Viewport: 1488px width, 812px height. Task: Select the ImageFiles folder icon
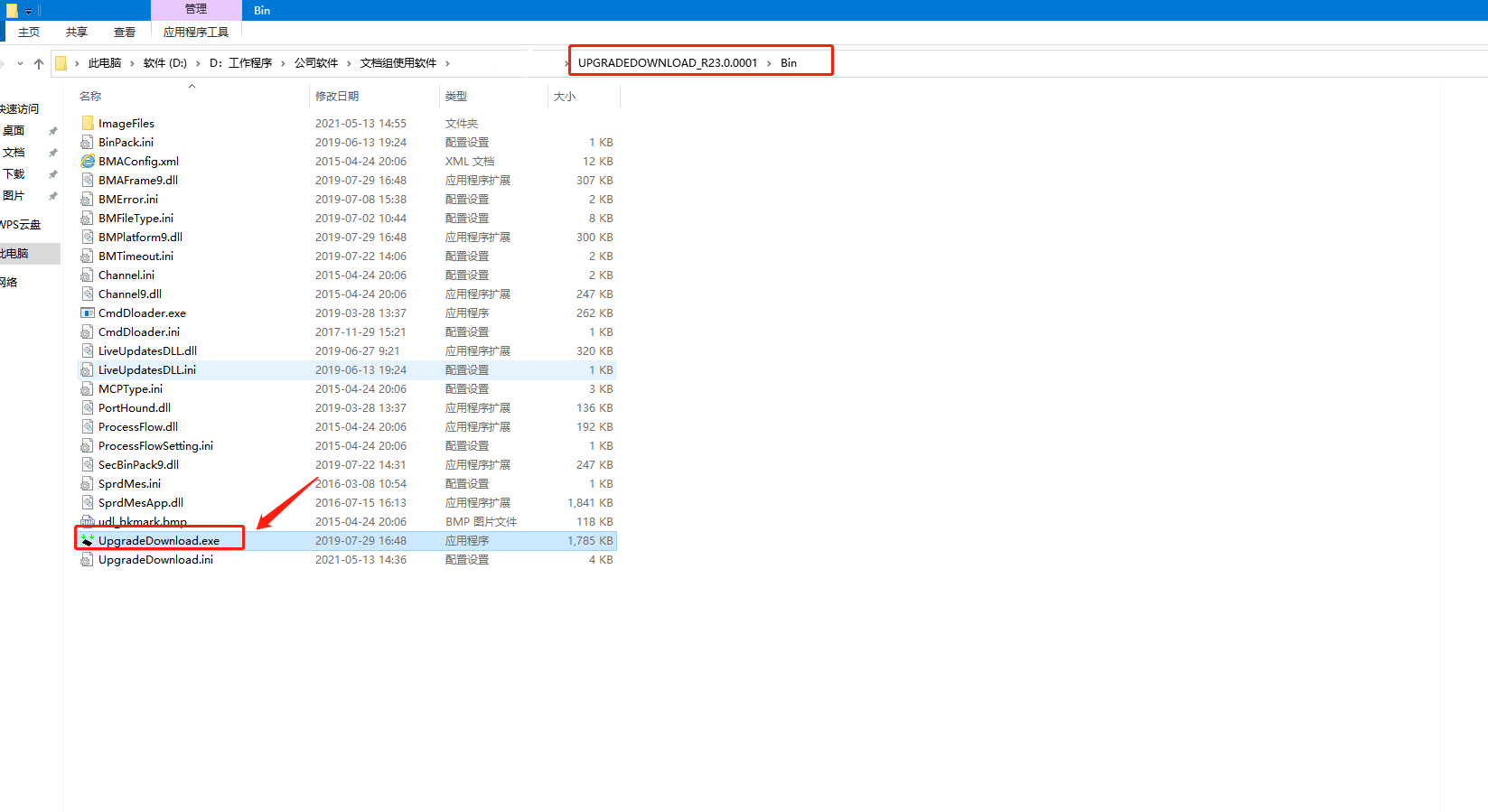(88, 123)
